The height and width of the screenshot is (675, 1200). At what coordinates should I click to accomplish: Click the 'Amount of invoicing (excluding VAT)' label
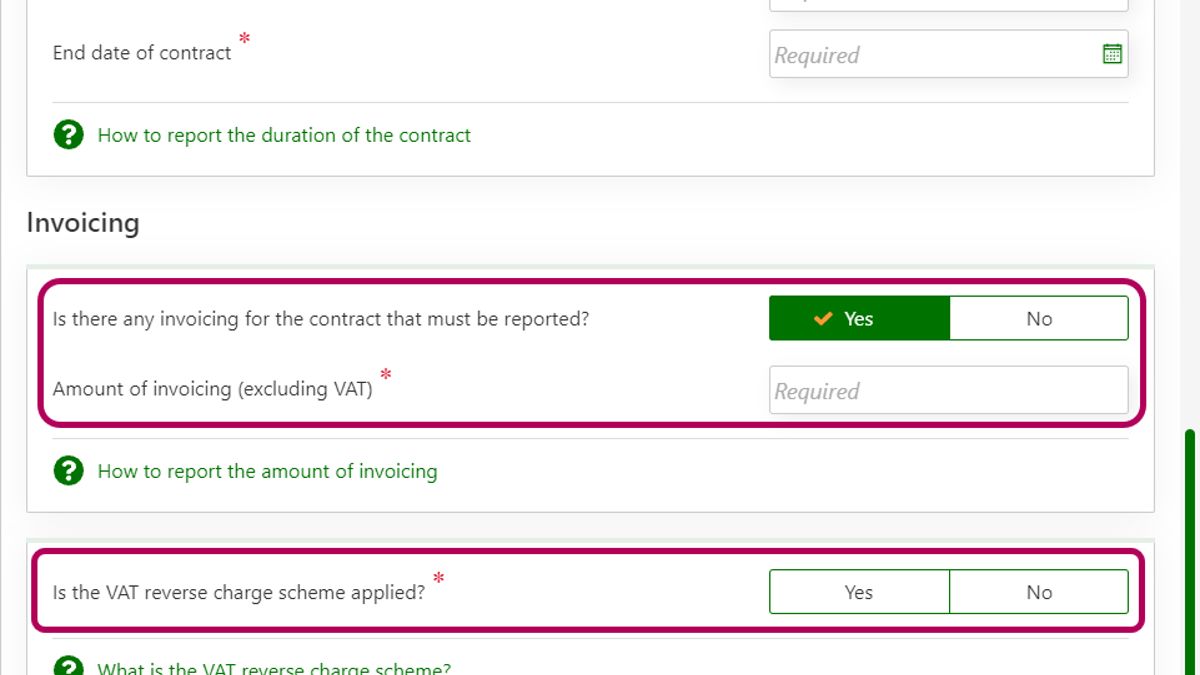tap(212, 389)
